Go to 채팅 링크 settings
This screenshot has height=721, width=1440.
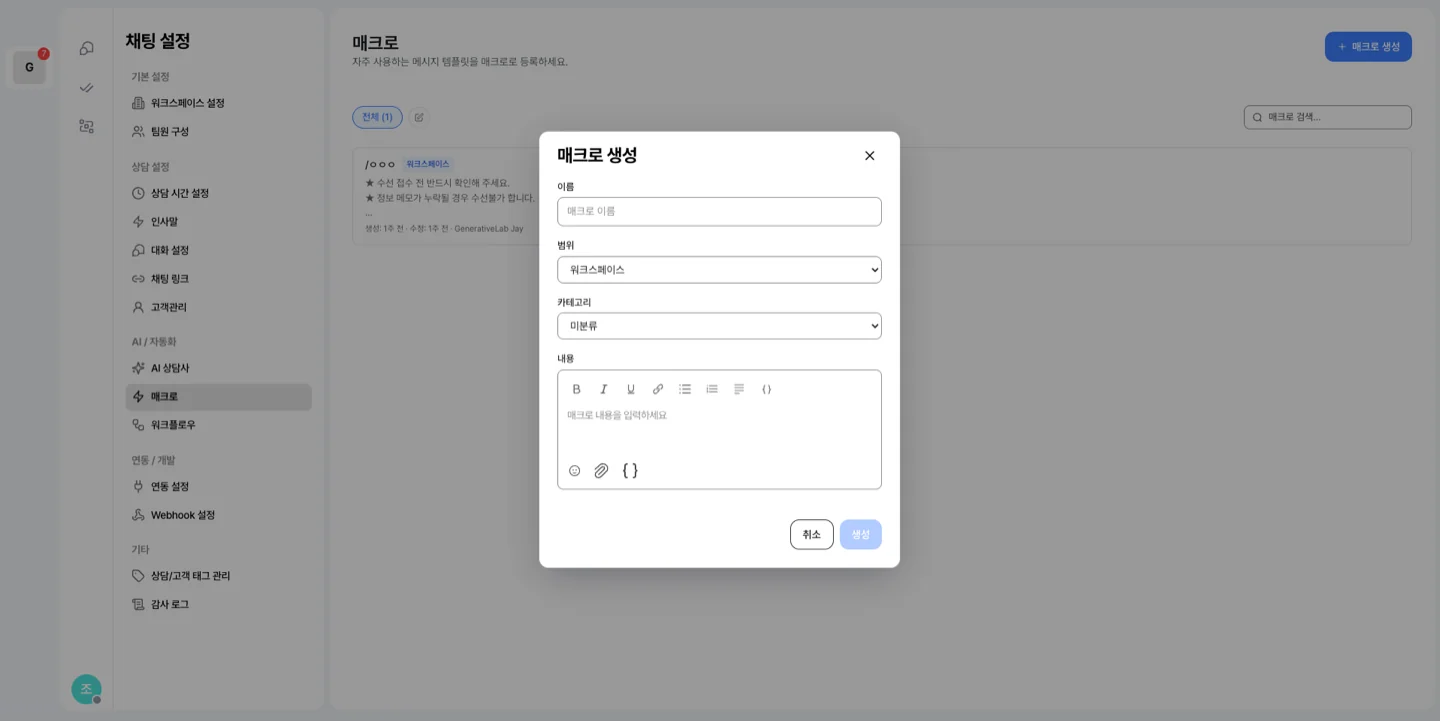click(x=218, y=279)
